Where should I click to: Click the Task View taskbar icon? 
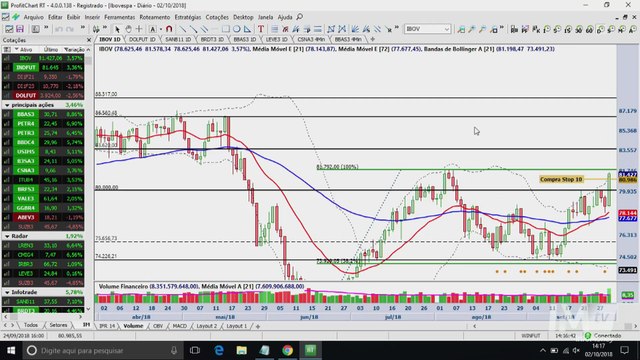pyautogui.click(x=195, y=350)
